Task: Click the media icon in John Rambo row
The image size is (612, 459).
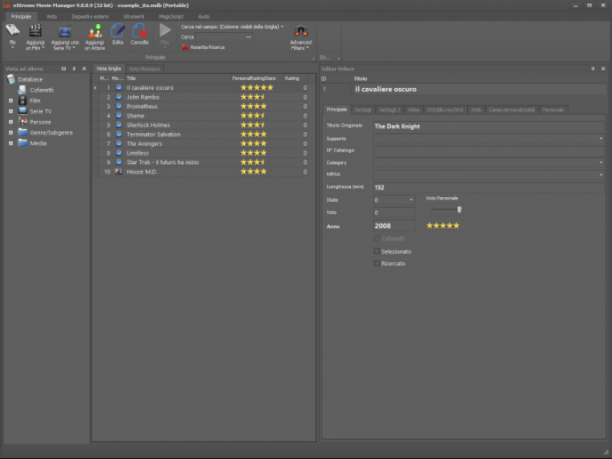Action: 119,97
